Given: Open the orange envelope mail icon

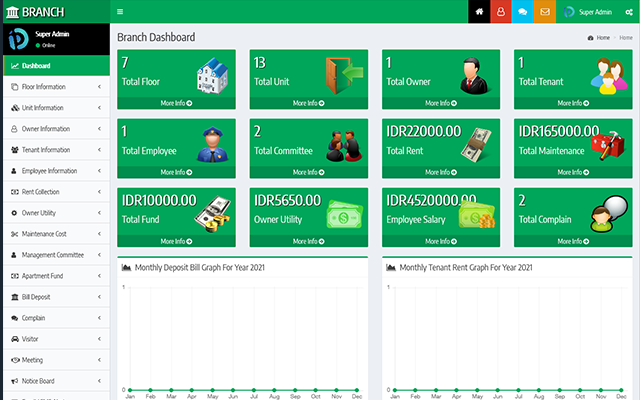Looking at the screenshot, I should pyautogui.click(x=545, y=11).
